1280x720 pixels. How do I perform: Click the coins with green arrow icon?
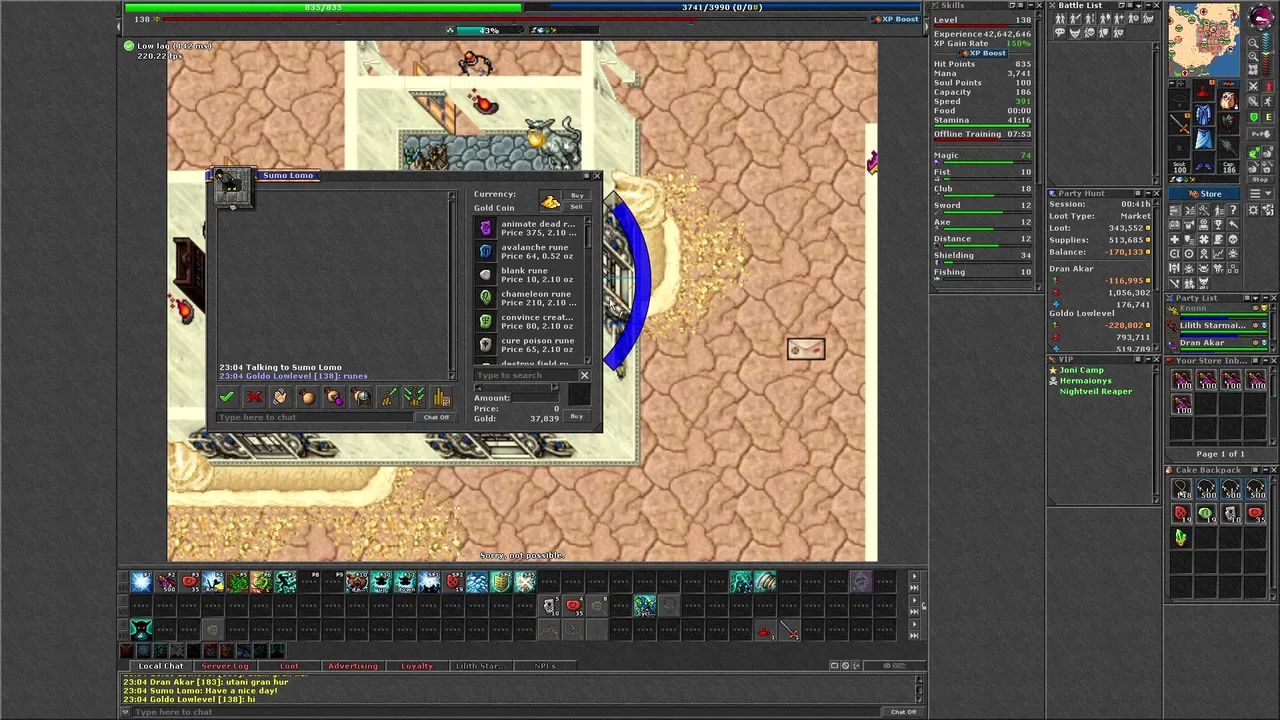[388, 397]
